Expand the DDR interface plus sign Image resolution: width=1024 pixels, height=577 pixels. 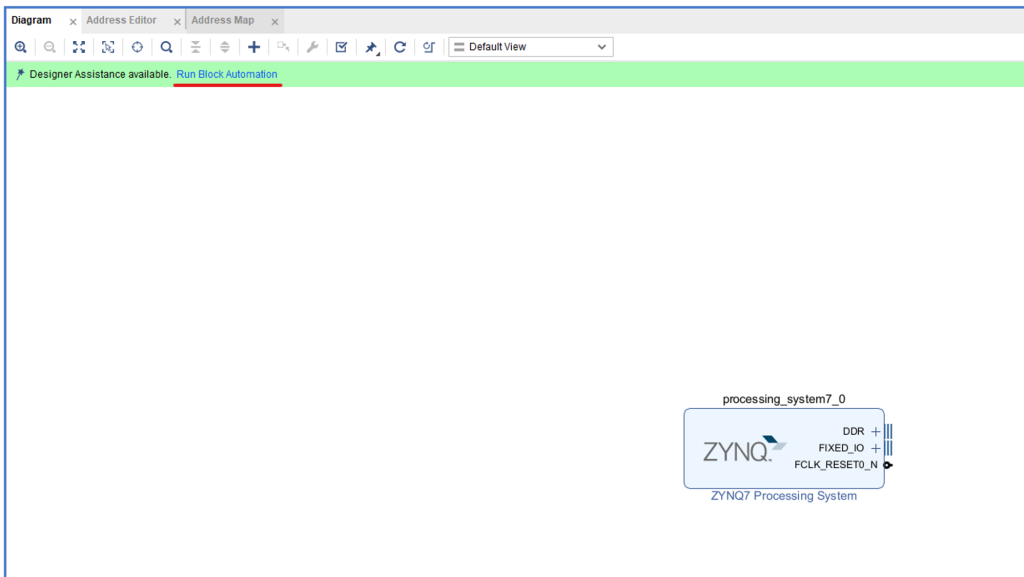pyautogui.click(x=876, y=431)
